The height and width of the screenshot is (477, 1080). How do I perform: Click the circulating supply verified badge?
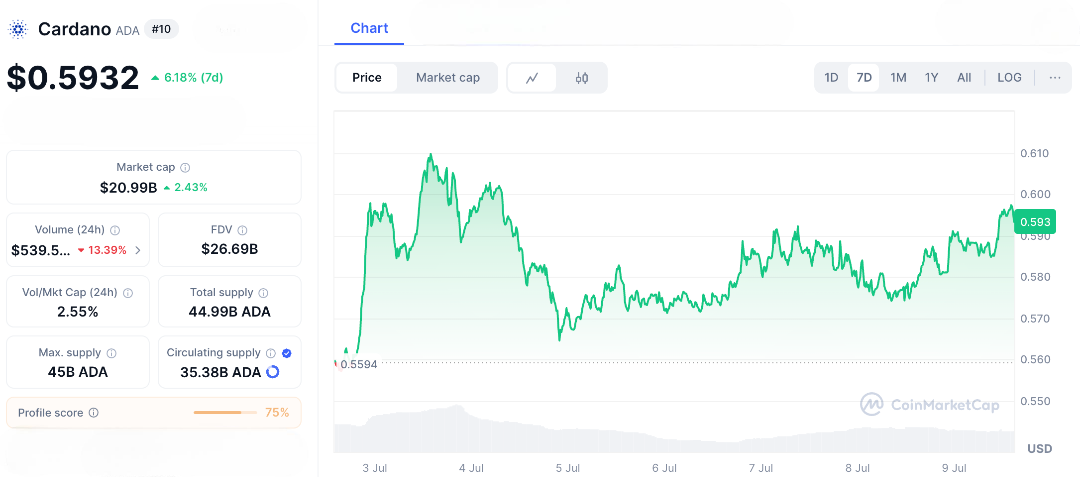point(287,353)
